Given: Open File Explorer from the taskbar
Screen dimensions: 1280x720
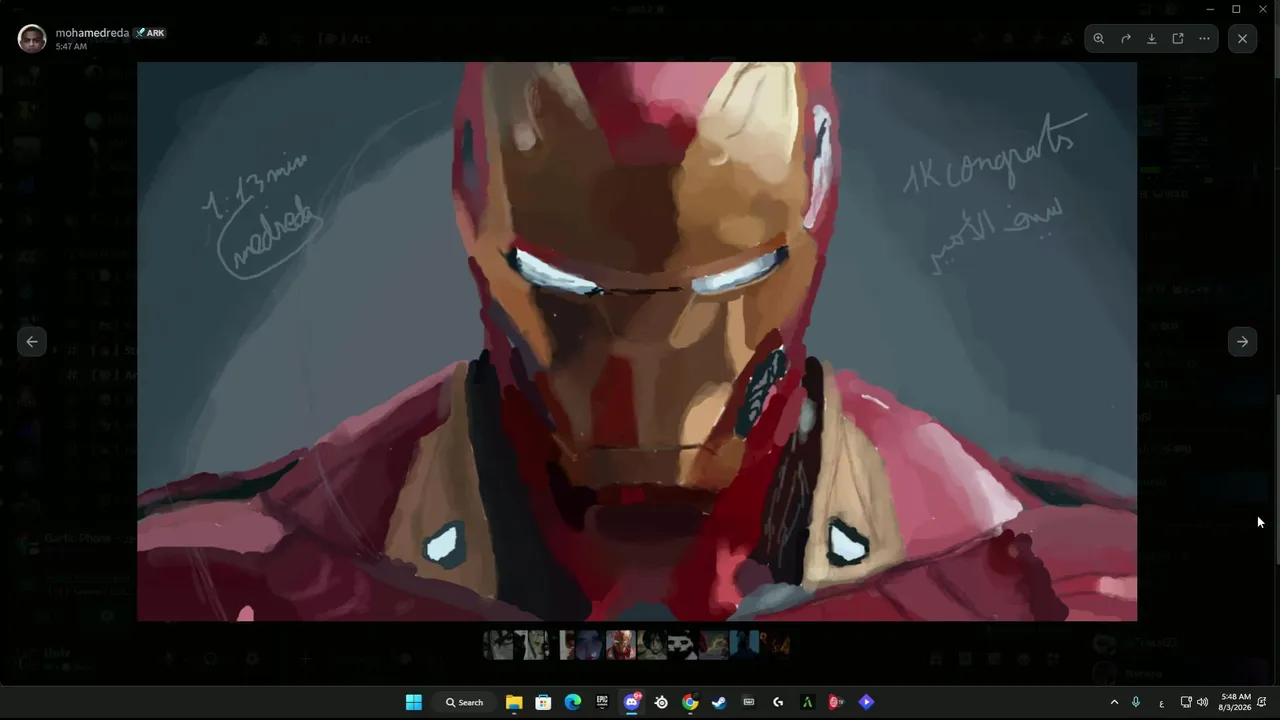Looking at the screenshot, I should coord(514,702).
